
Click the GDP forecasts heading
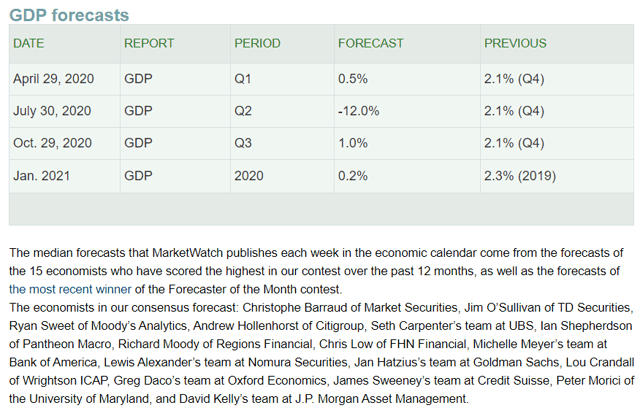(69, 15)
